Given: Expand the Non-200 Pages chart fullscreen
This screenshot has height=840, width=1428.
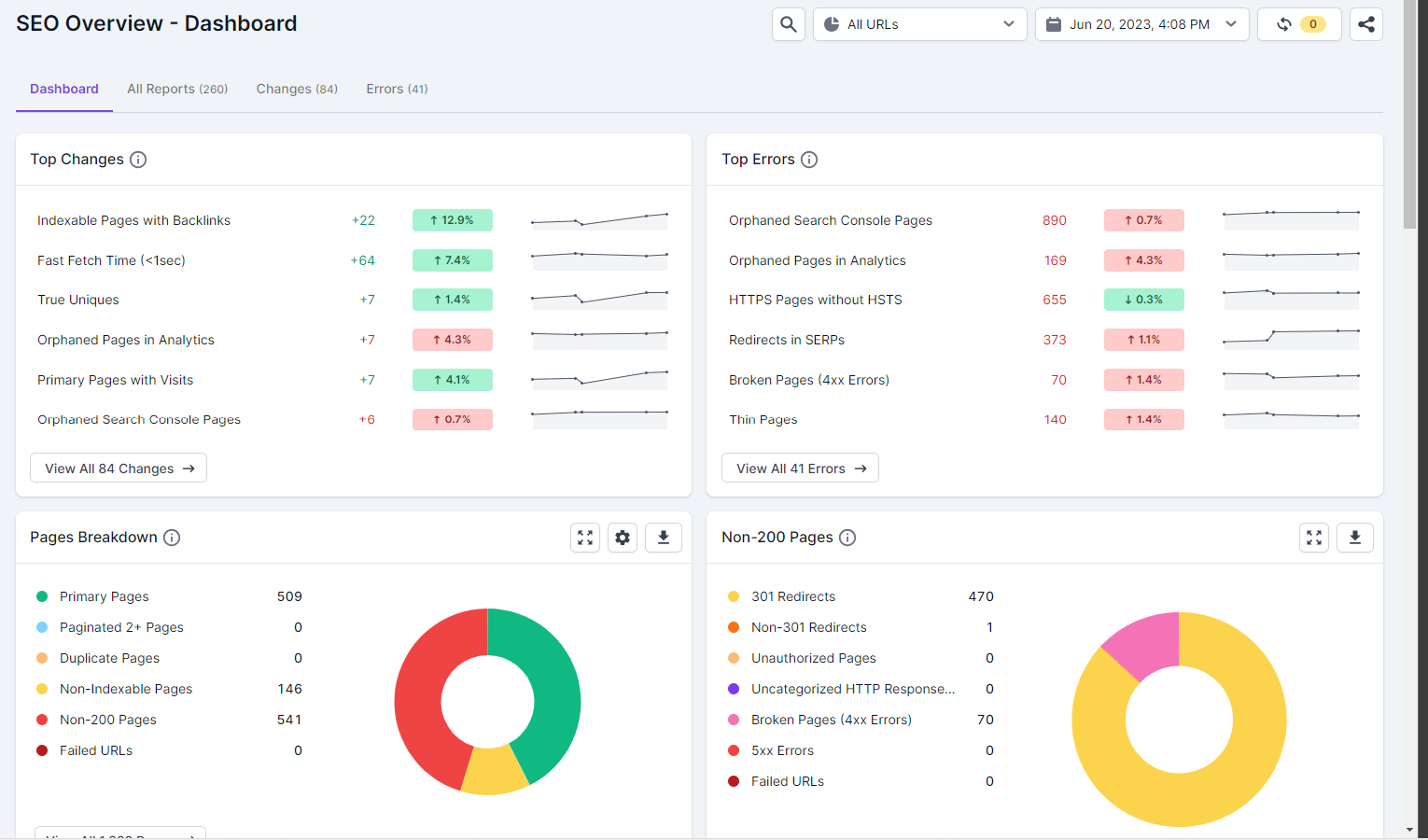Looking at the screenshot, I should coord(1314,538).
